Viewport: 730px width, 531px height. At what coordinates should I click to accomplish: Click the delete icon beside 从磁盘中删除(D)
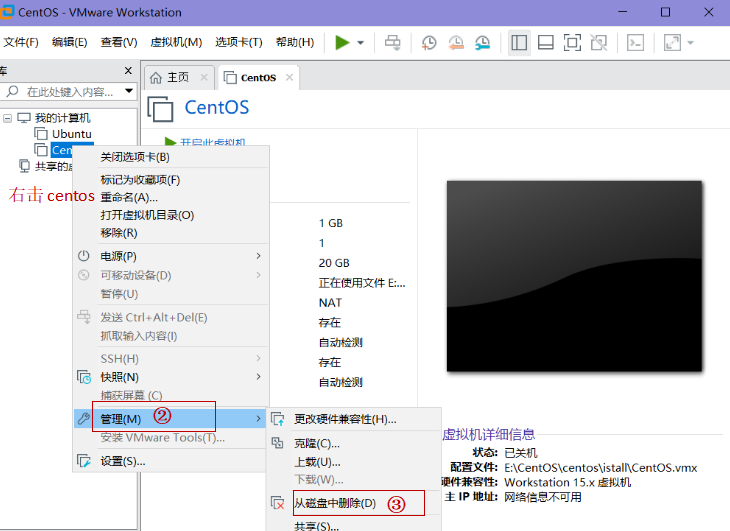click(x=278, y=503)
